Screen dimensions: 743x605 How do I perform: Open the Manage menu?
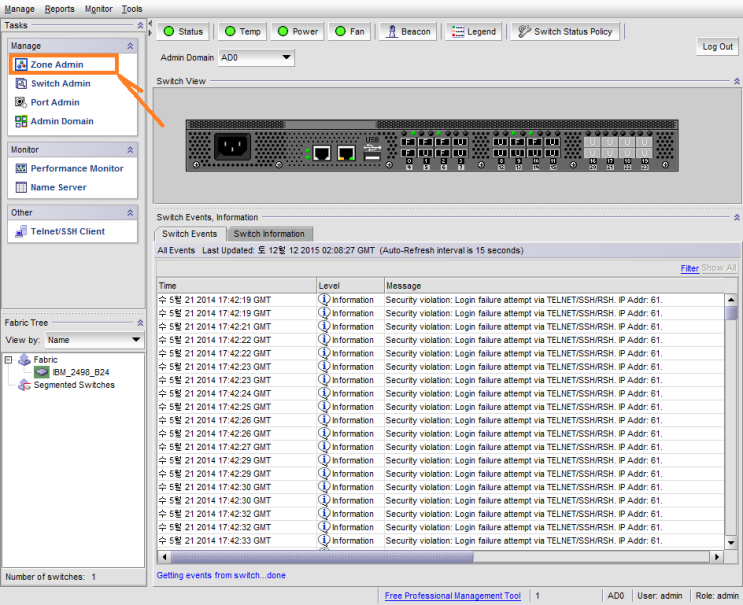(19, 9)
